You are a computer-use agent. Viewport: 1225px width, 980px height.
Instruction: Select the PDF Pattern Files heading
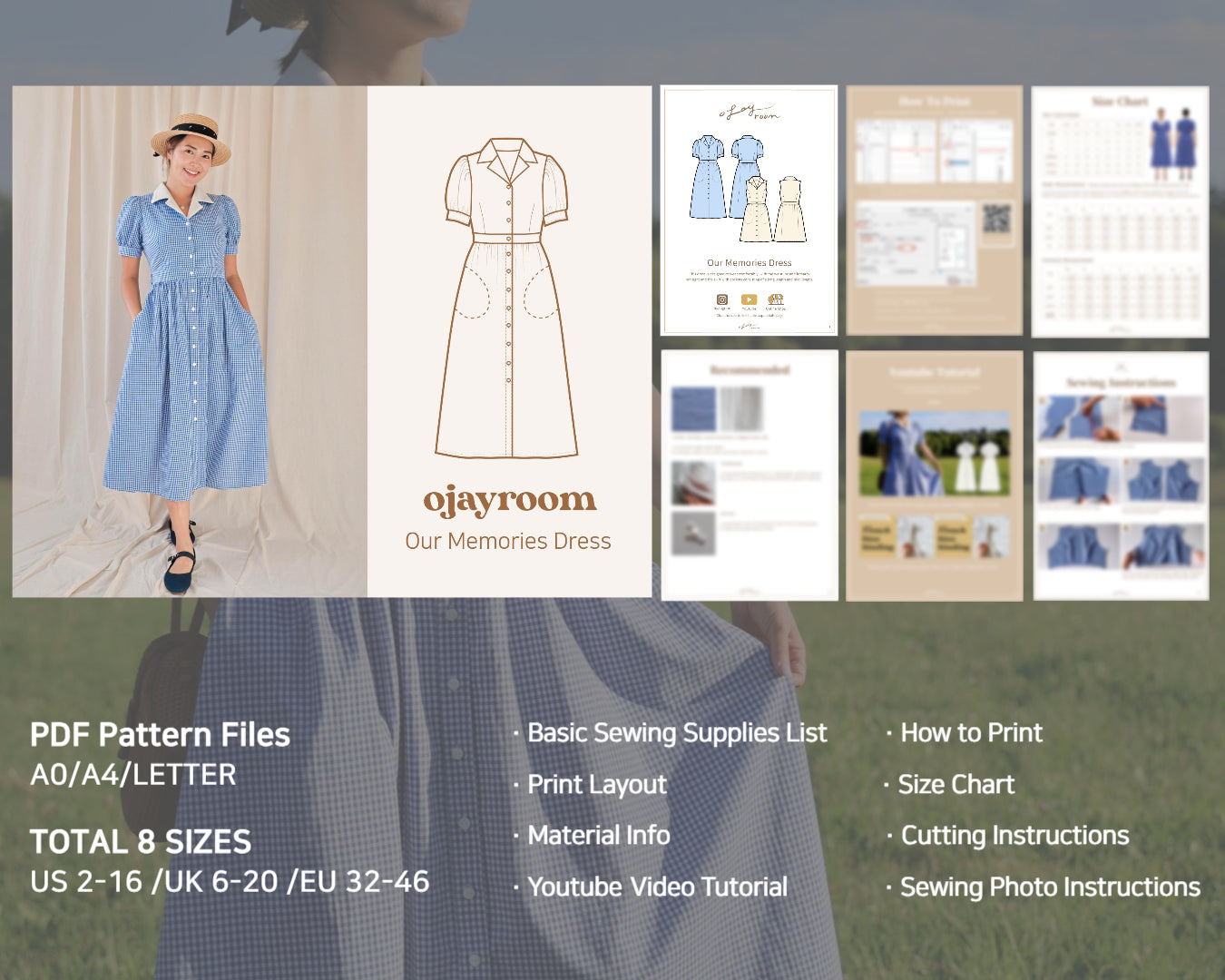(161, 735)
